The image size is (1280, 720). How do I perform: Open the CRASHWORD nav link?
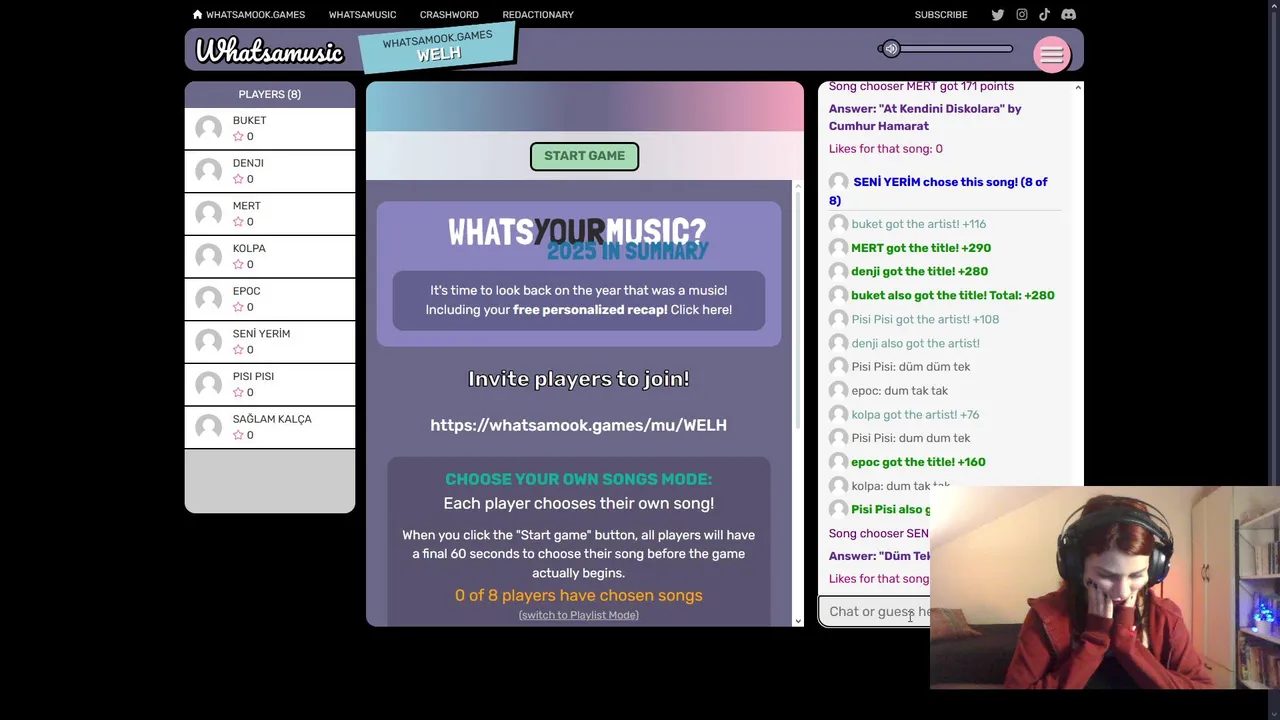pyautogui.click(x=449, y=14)
